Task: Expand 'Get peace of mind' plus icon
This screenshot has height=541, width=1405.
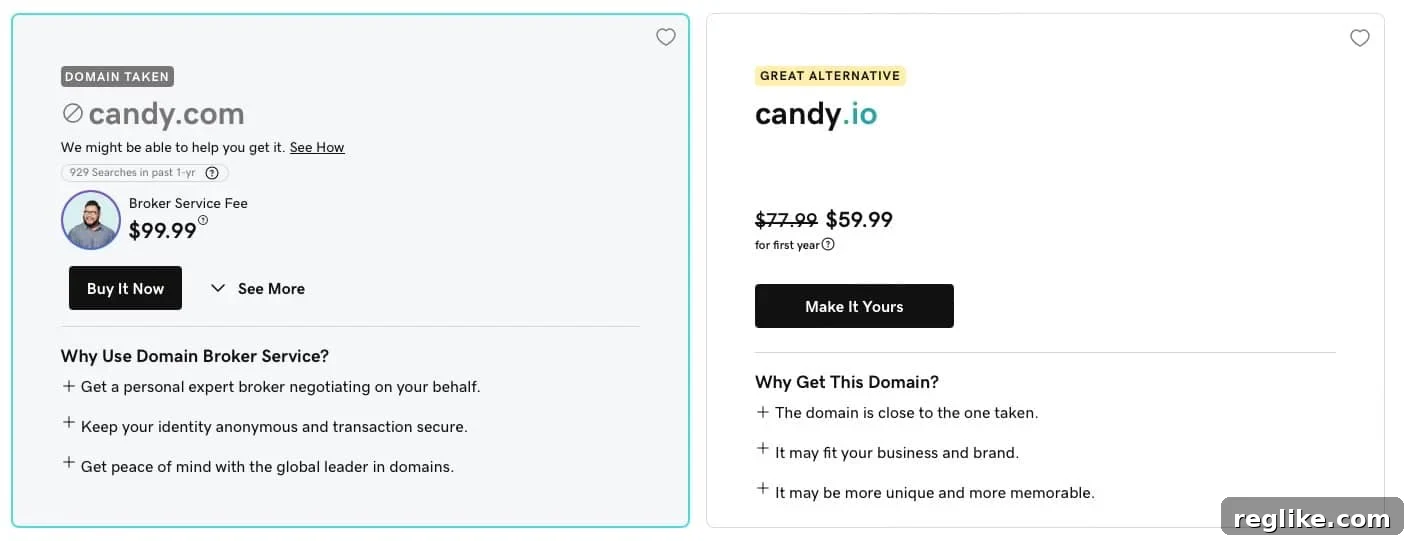Action: click(x=69, y=463)
